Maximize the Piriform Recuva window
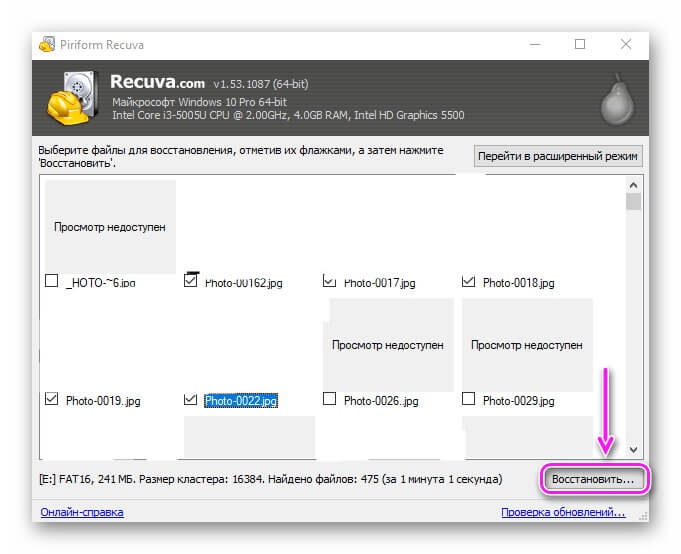The height and width of the screenshot is (554, 681). tap(580, 44)
